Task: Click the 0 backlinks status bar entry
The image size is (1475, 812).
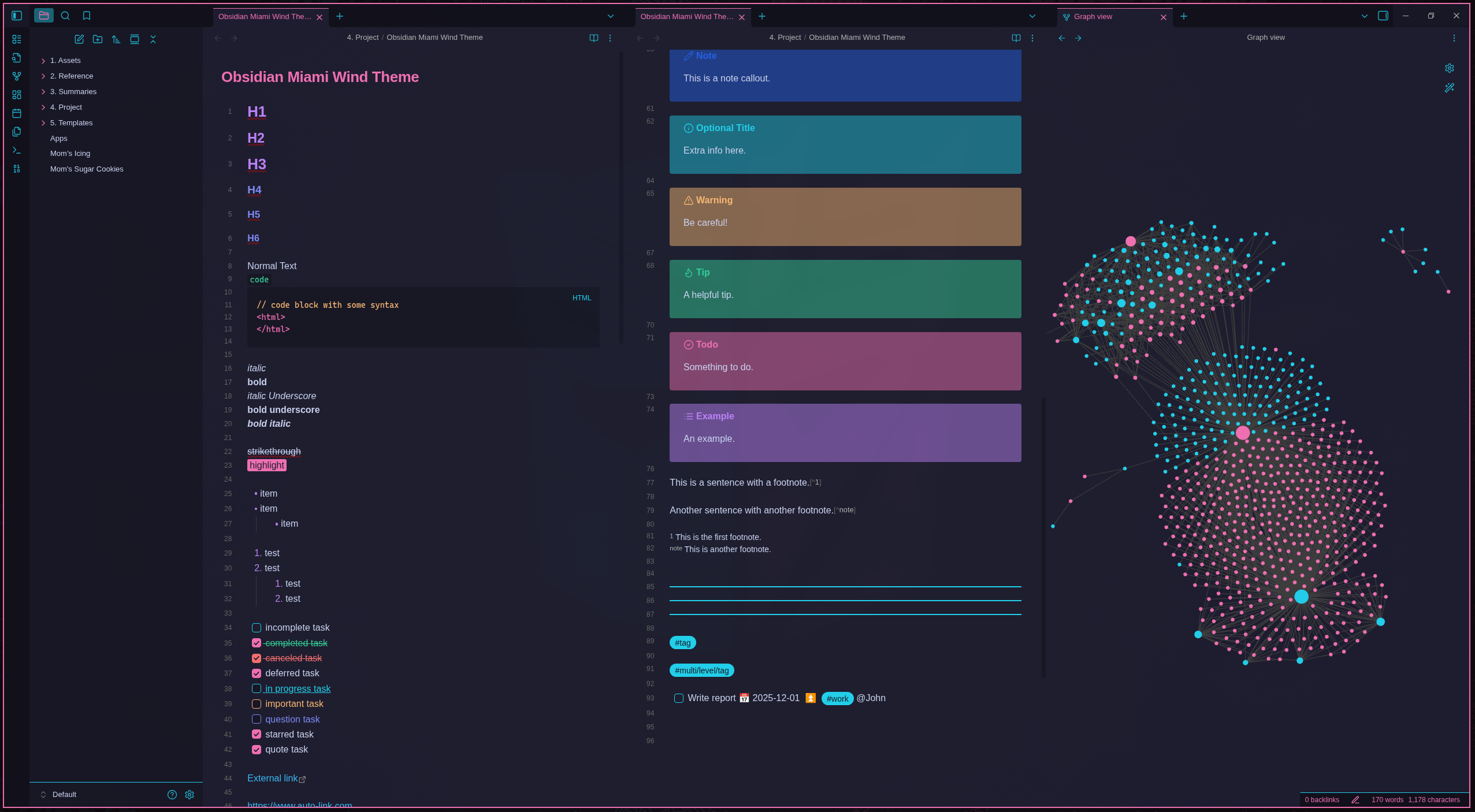Action: click(x=1322, y=800)
